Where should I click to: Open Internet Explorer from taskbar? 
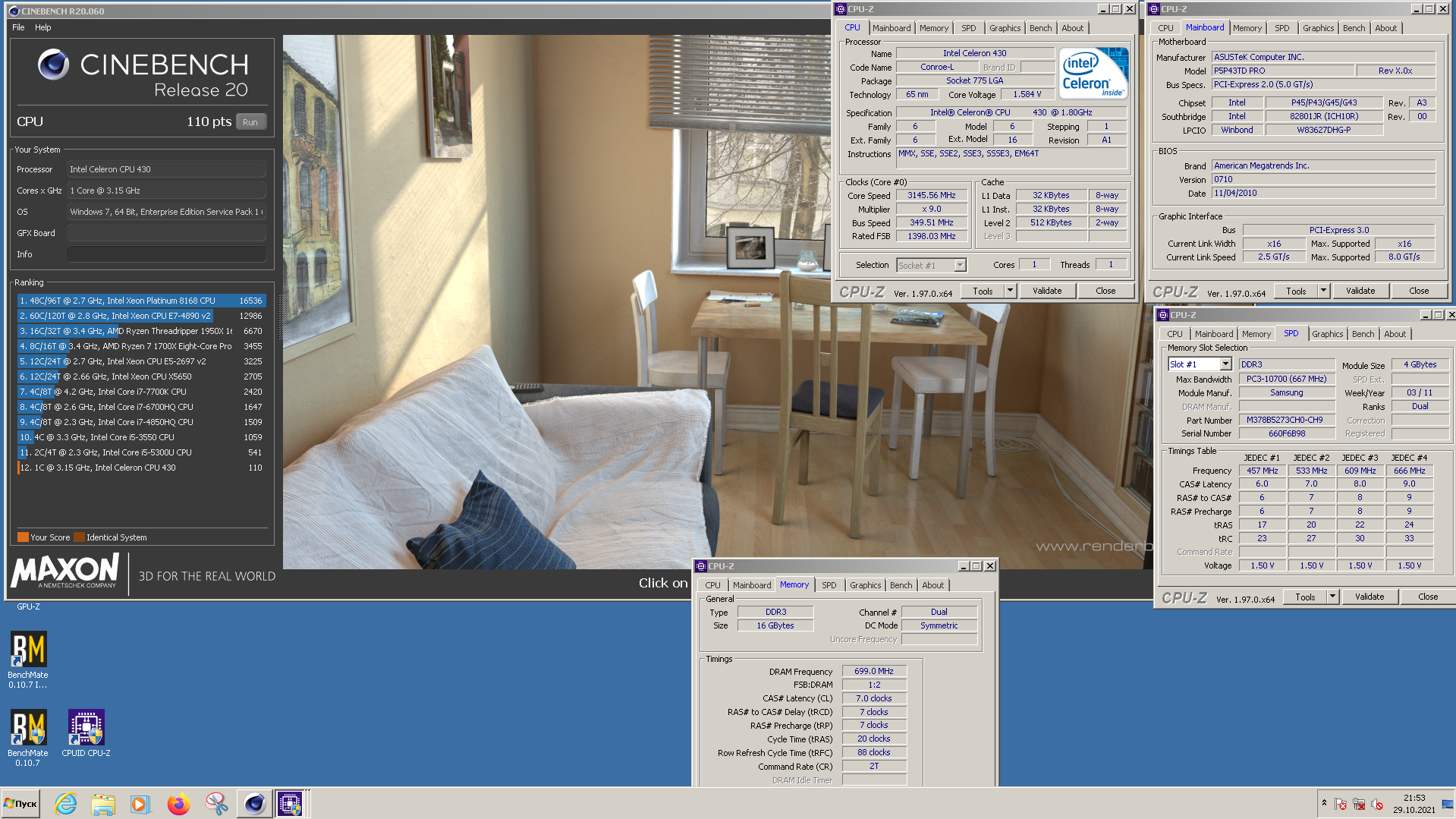pos(66,804)
